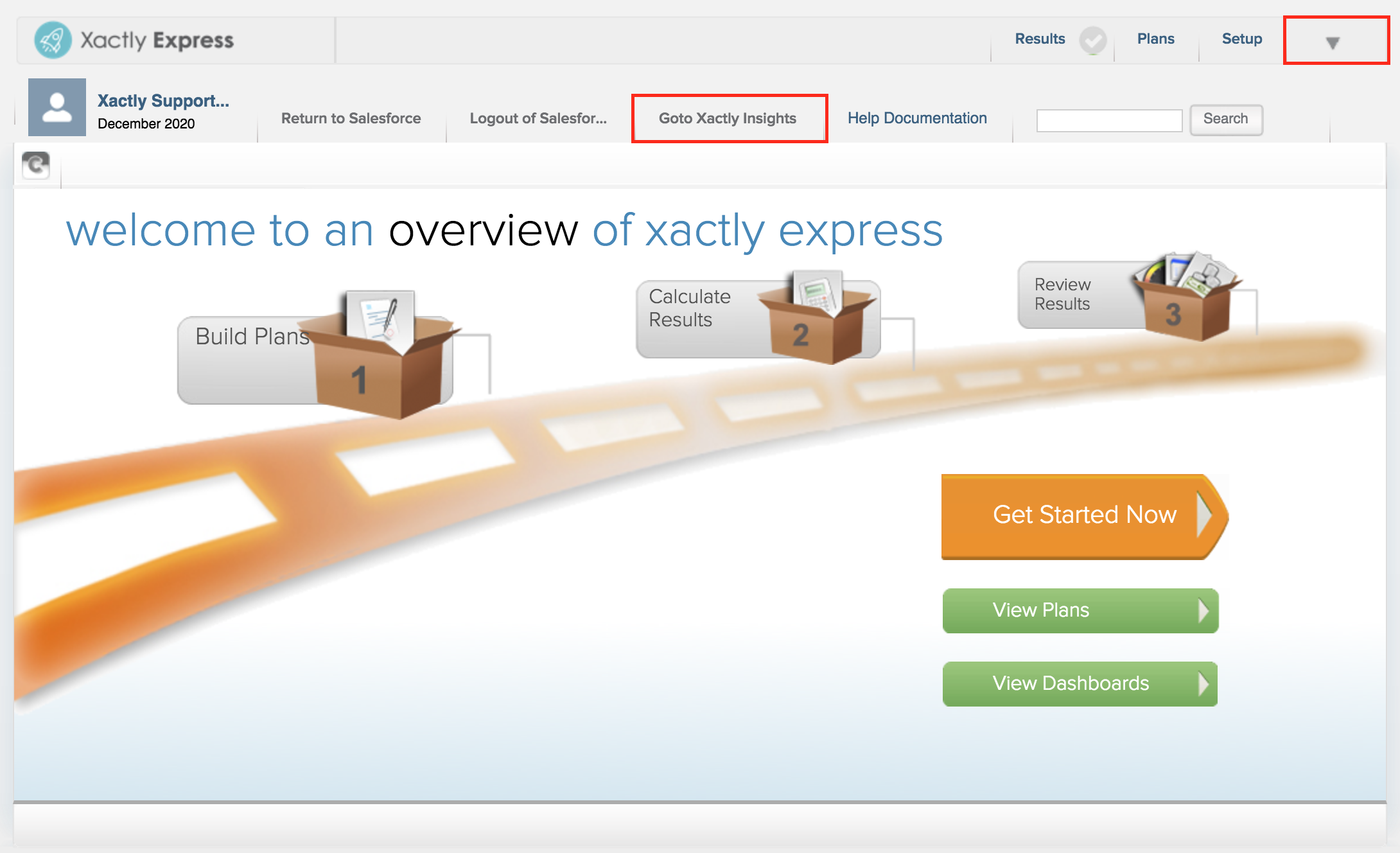Screen dimensions: 1400x853
Task: Click the View Plans button
Action: 1080,610
